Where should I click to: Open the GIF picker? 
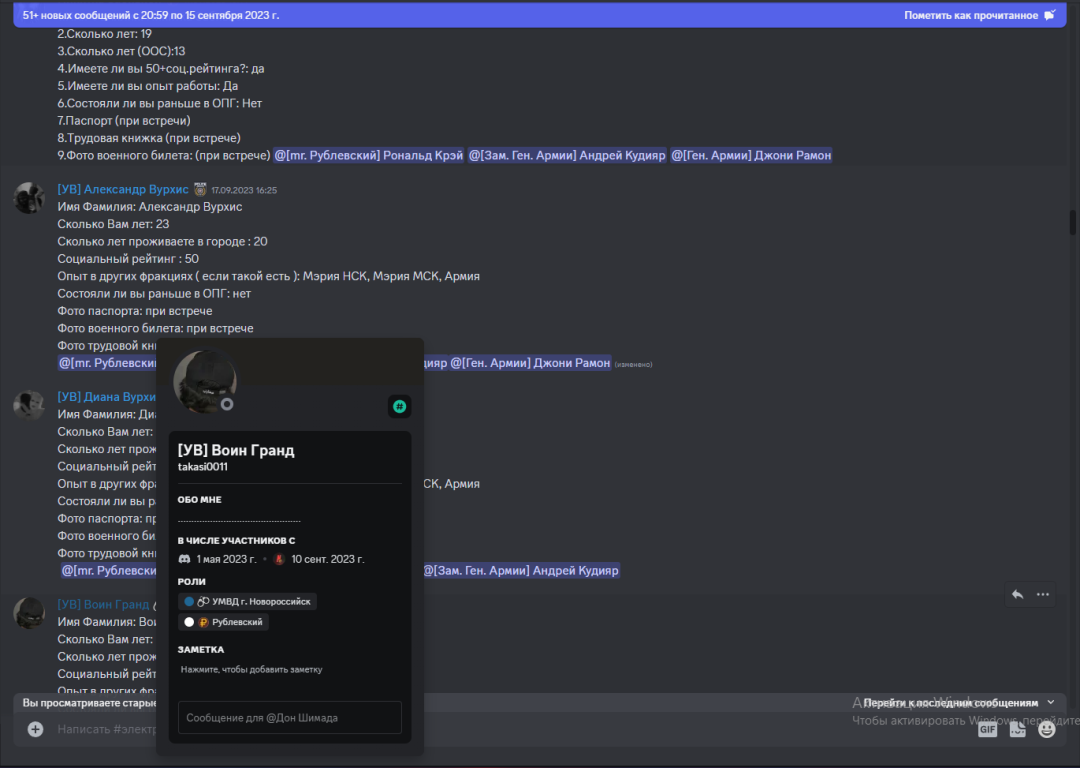pyautogui.click(x=987, y=729)
